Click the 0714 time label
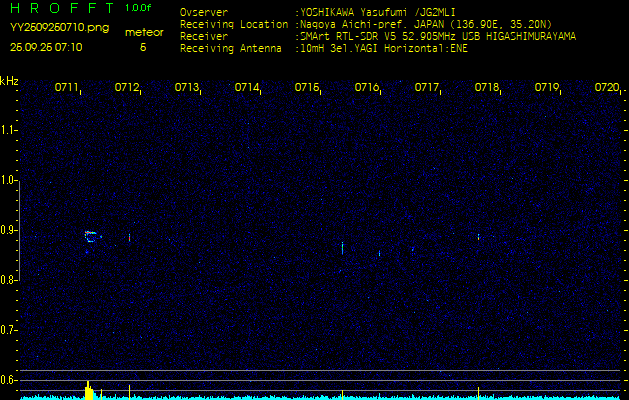629x400 pixels. (247, 88)
